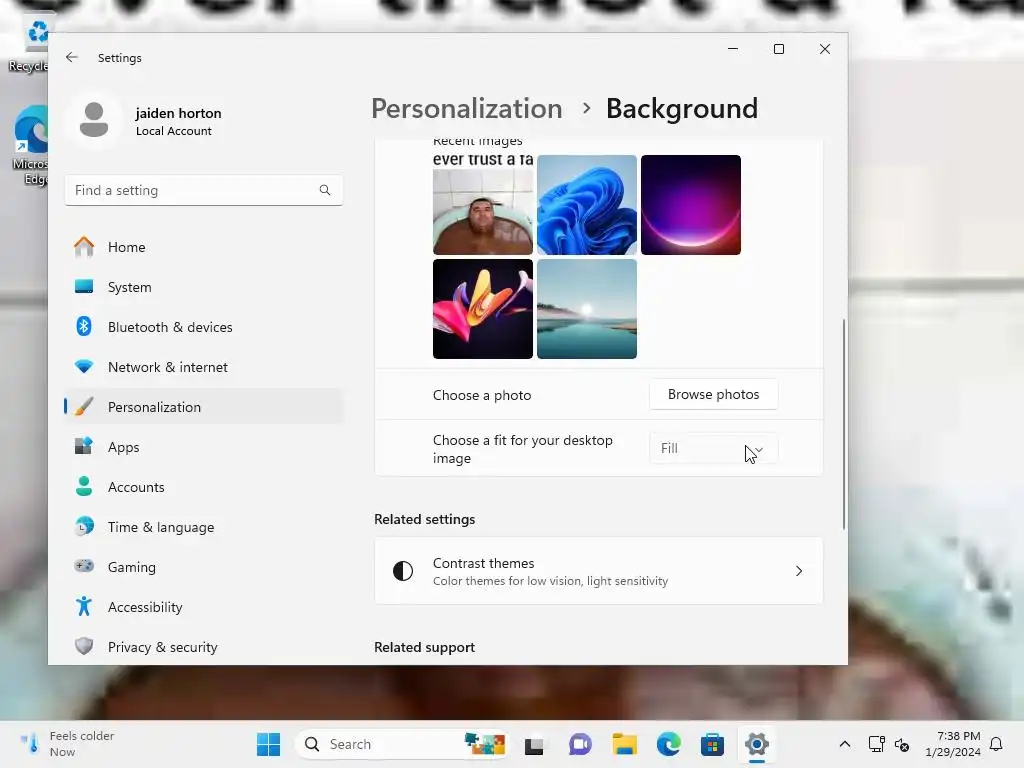
Task: Click the network icon in system tray
Action: (876, 744)
